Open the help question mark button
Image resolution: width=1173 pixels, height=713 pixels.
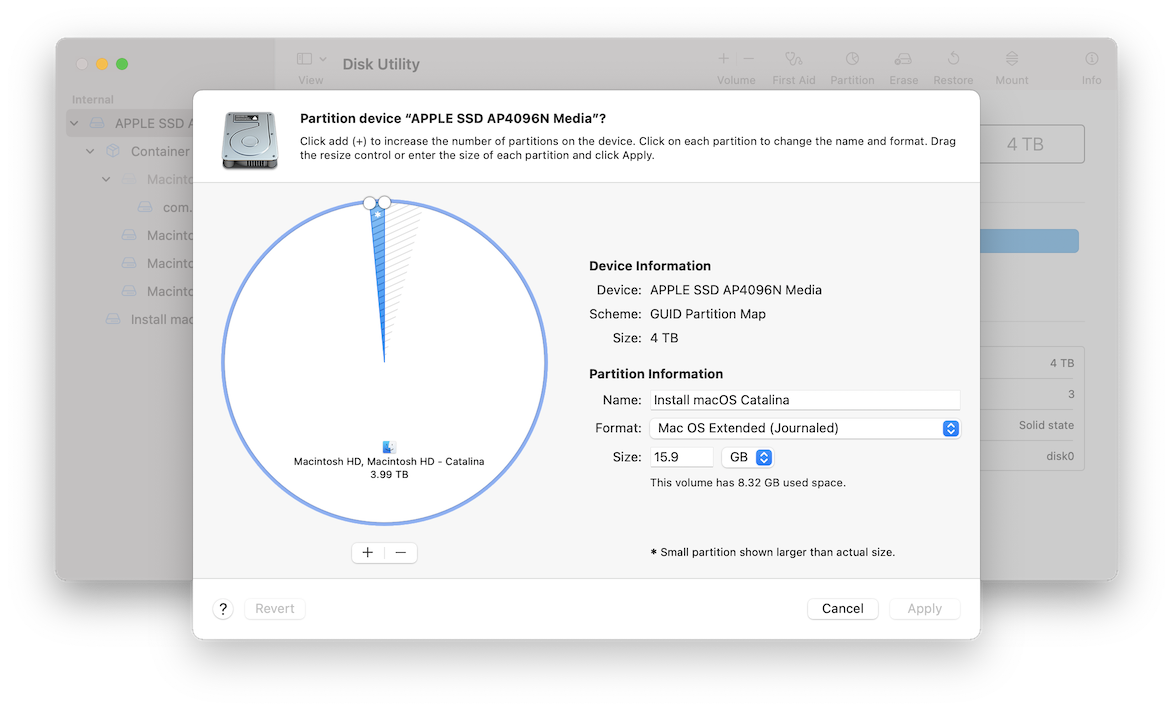(x=223, y=609)
